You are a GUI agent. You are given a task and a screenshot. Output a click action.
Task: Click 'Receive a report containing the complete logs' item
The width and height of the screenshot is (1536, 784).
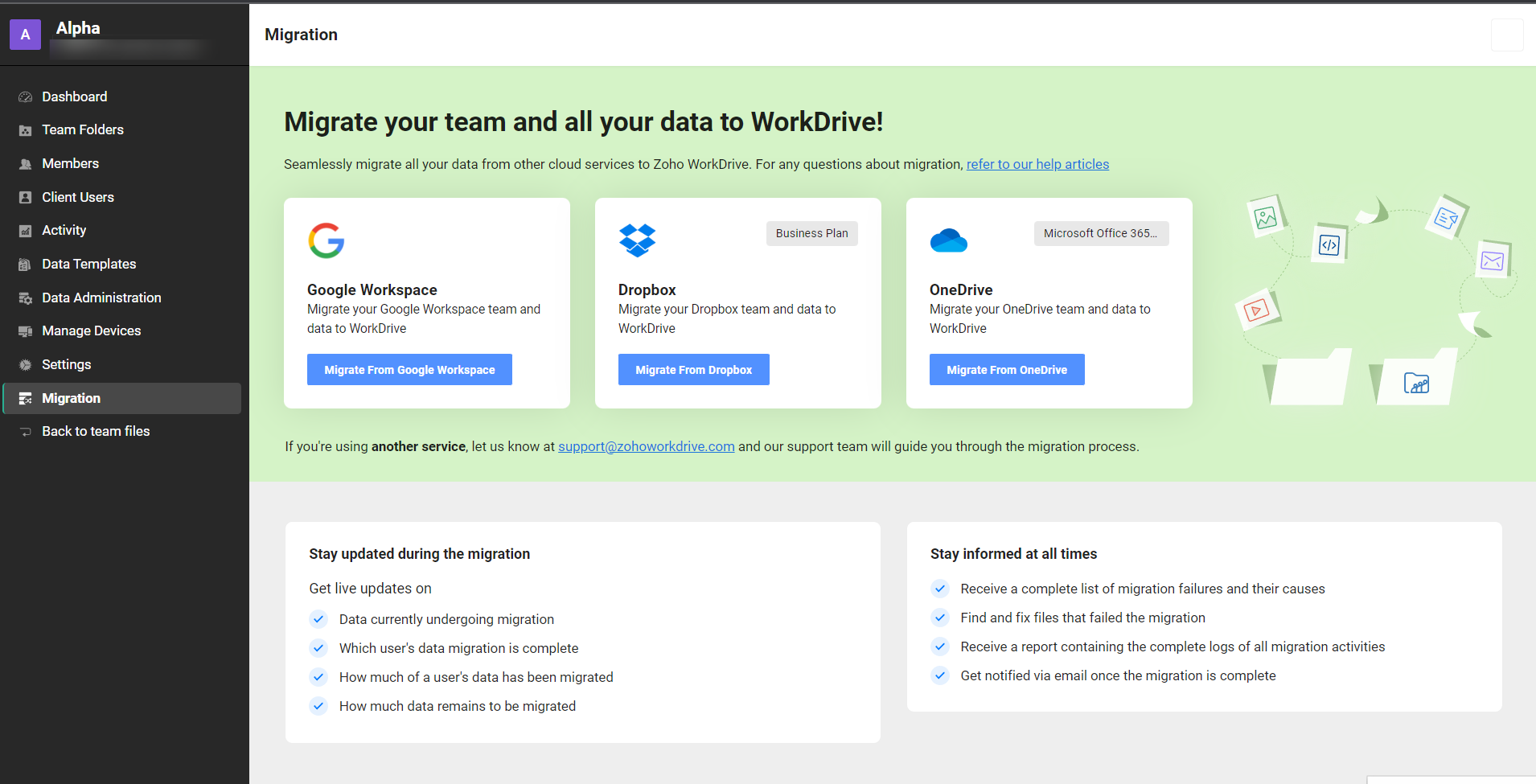coord(1173,646)
